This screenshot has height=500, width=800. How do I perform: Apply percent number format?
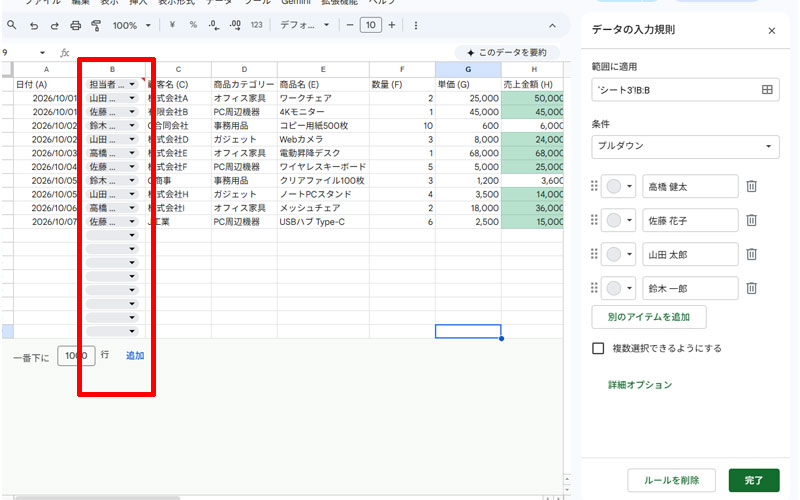click(x=193, y=24)
